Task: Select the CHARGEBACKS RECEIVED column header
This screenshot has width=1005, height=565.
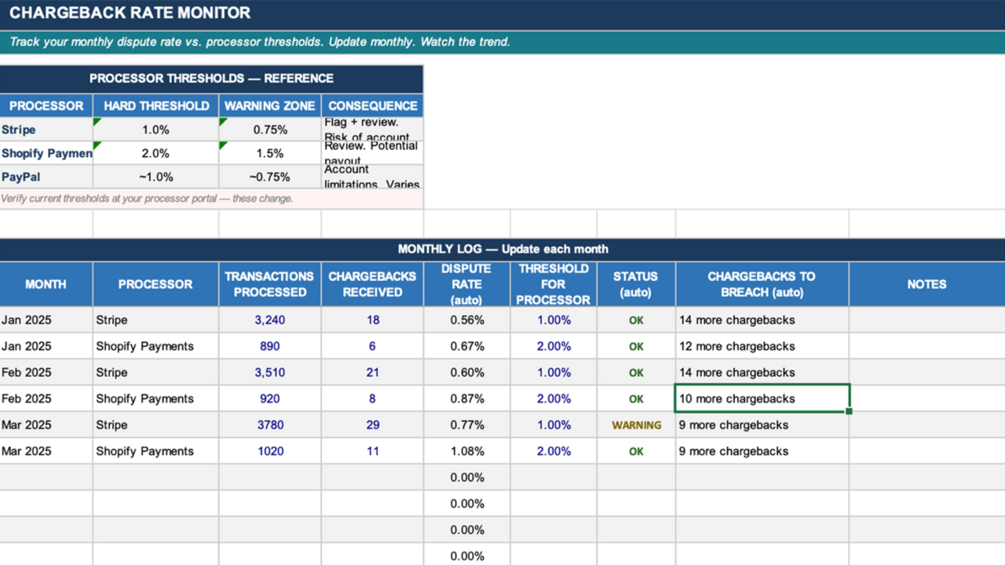Action: 372,284
